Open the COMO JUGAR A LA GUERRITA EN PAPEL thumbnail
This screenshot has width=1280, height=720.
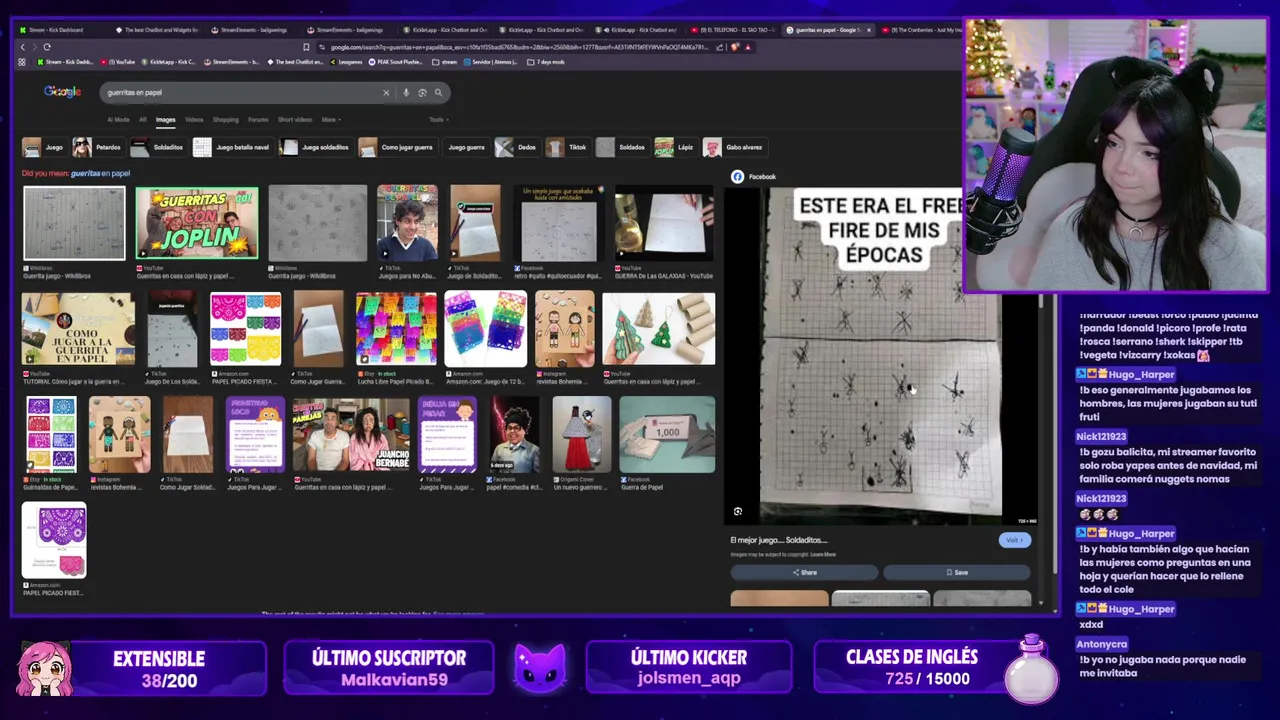(x=78, y=329)
